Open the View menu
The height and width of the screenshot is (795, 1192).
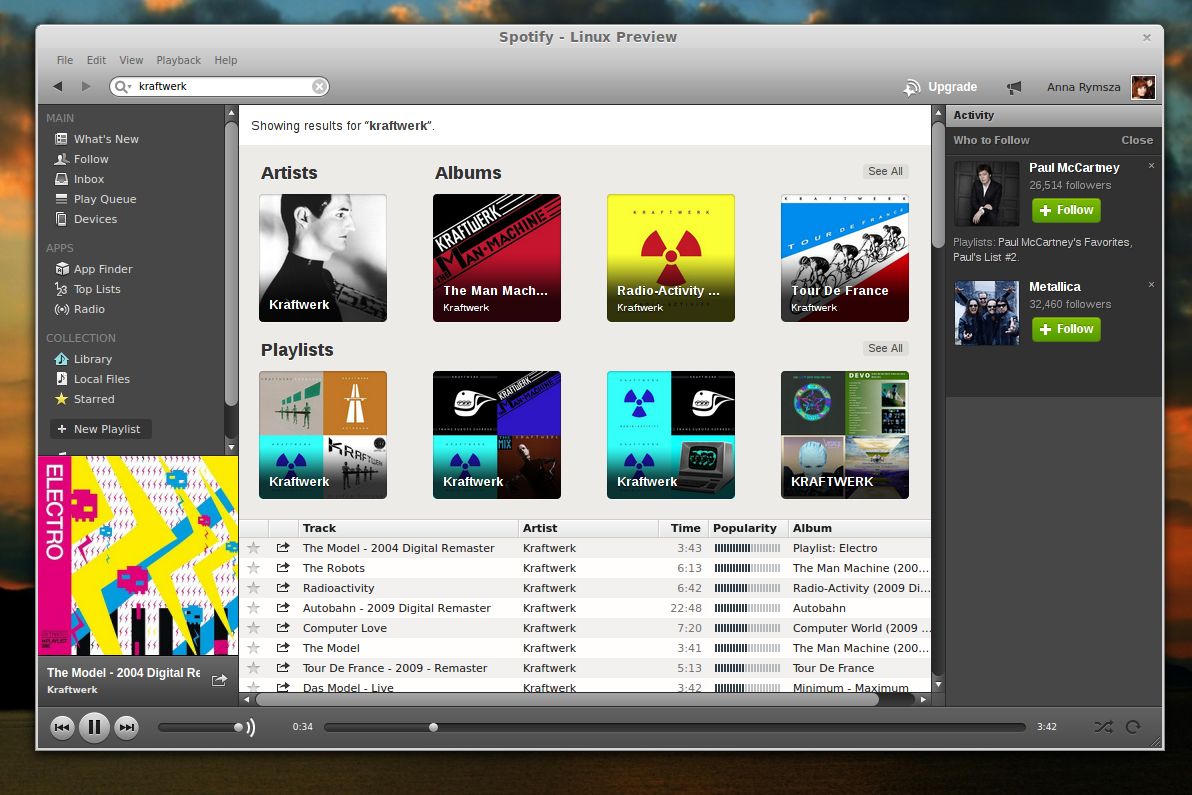pos(131,60)
